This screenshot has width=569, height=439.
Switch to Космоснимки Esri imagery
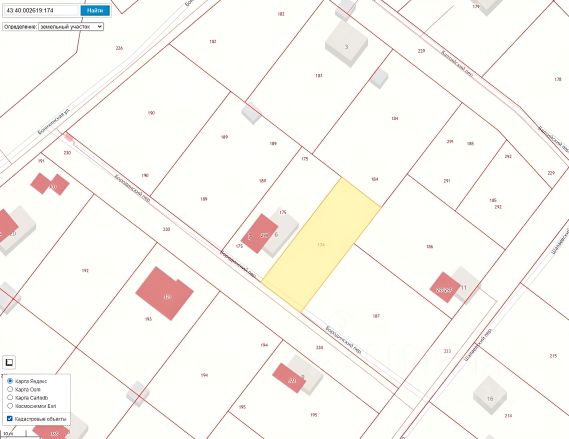point(10,406)
